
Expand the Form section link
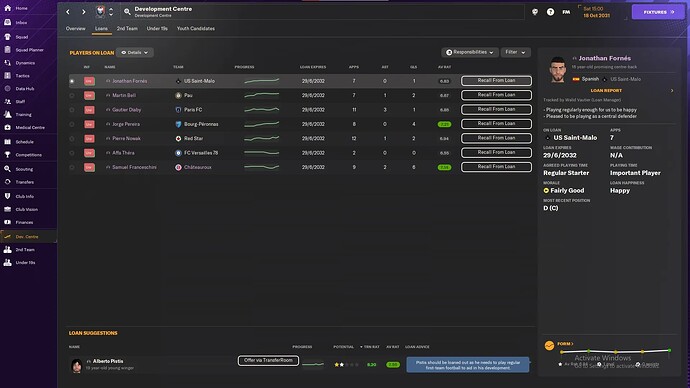(x=565, y=344)
